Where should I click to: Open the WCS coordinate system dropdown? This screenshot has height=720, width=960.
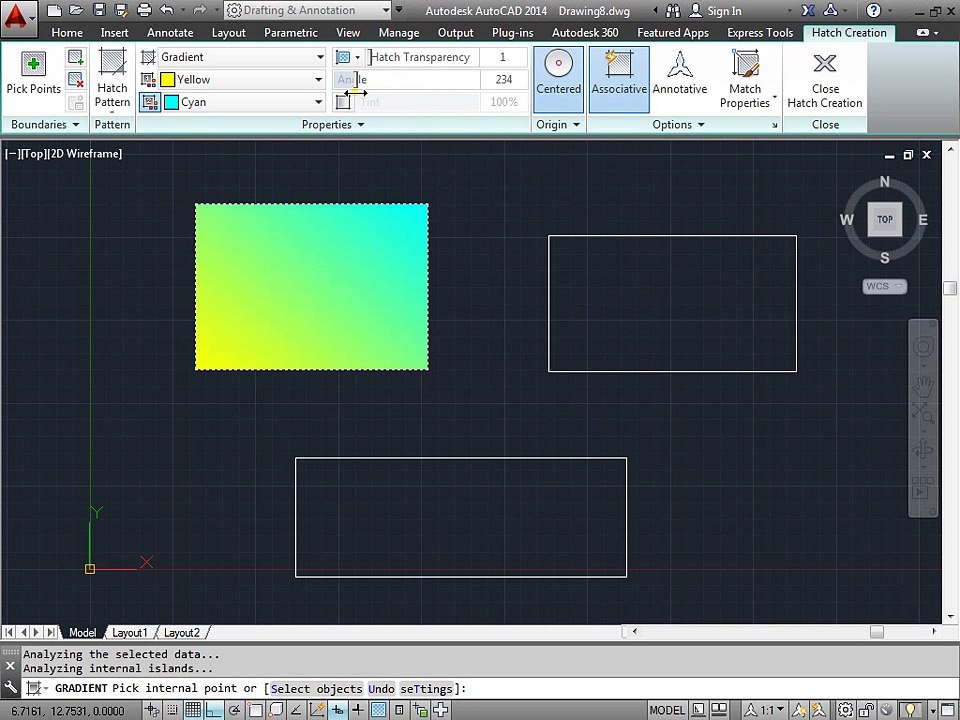885,286
